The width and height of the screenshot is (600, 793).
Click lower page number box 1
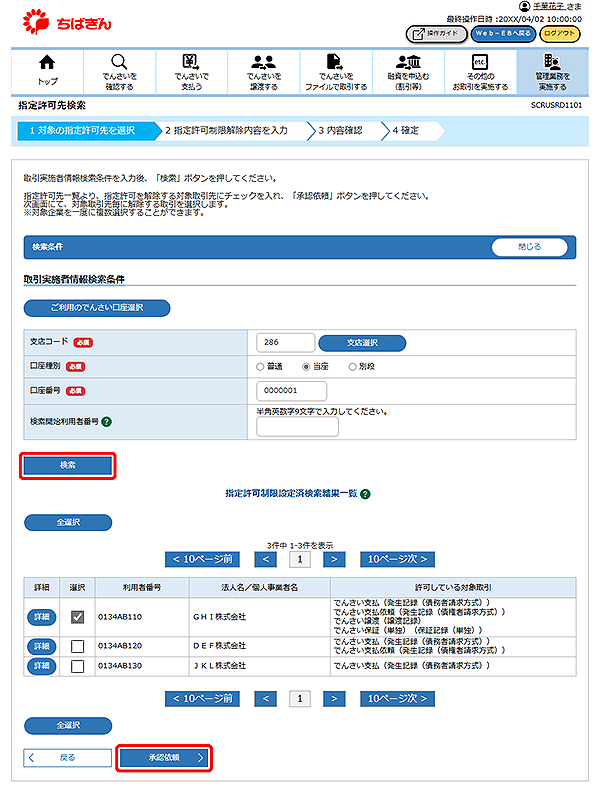[299, 699]
